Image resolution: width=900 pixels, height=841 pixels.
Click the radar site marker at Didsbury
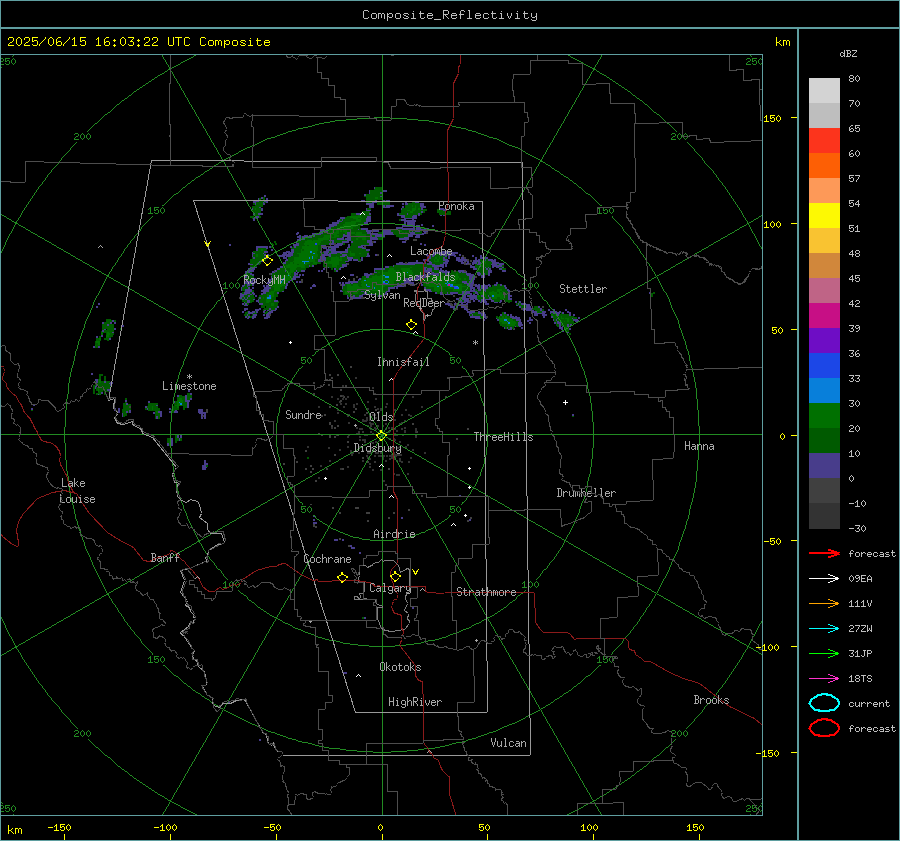point(382,436)
